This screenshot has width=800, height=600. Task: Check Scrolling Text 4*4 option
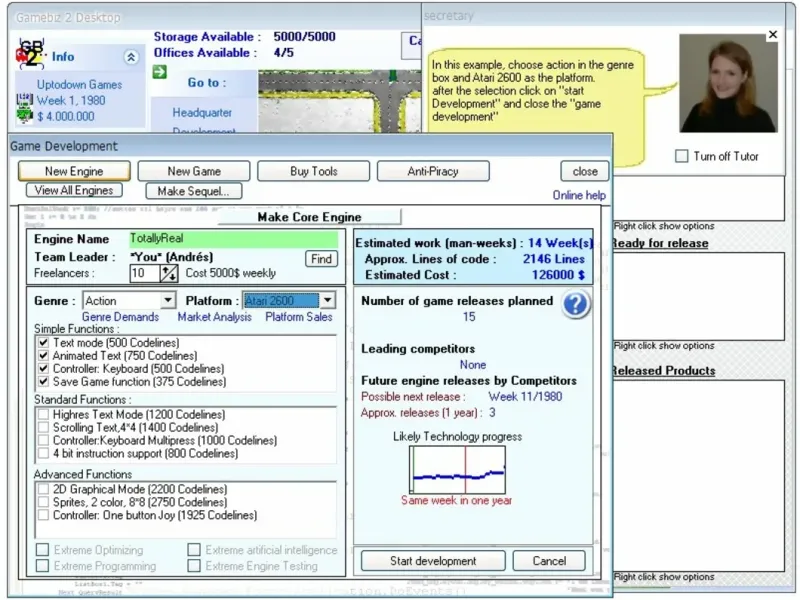(43, 428)
